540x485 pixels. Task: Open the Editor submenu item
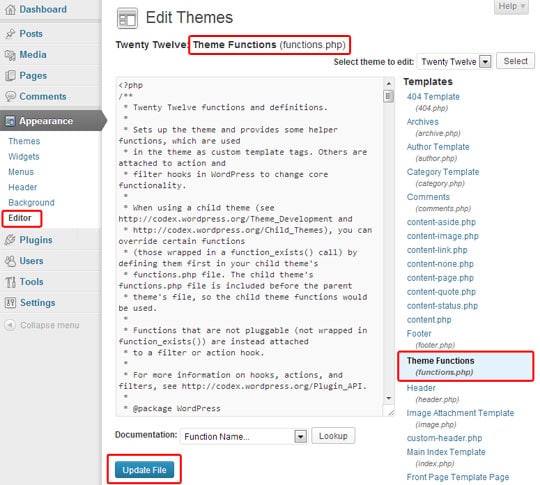pos(20,218)
